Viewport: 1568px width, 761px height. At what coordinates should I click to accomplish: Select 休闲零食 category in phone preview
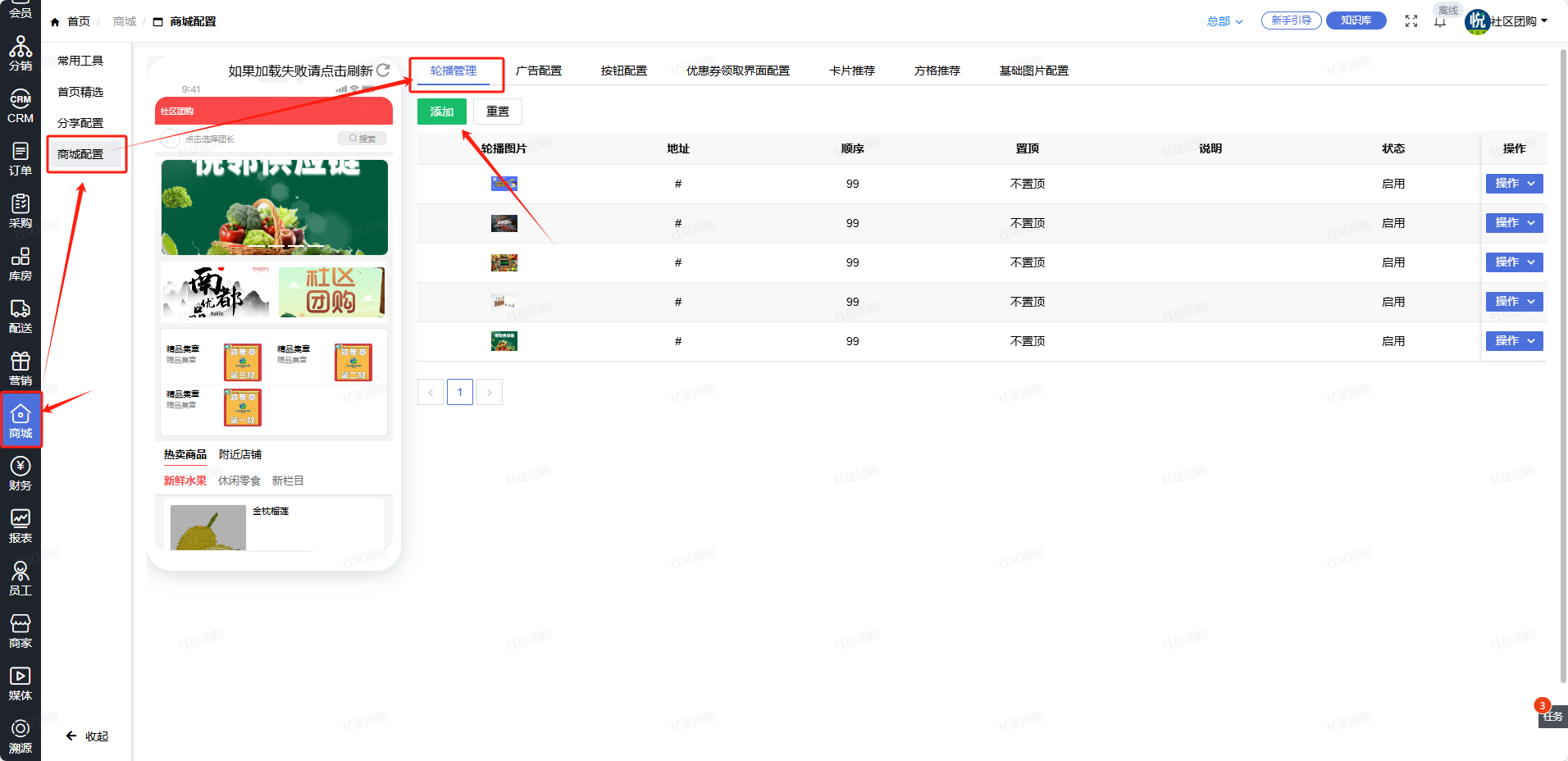point(239,481)
